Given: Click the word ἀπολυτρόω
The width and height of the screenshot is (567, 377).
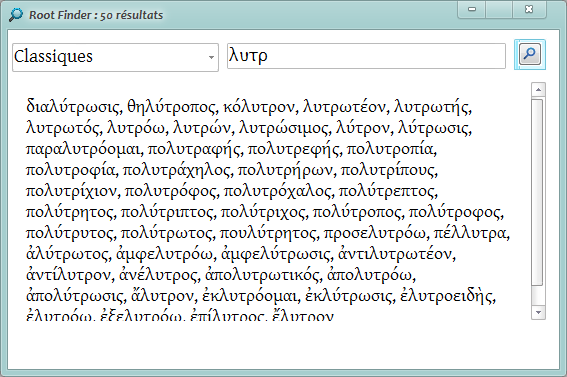Looking at the screenshot, I should 370,275.
